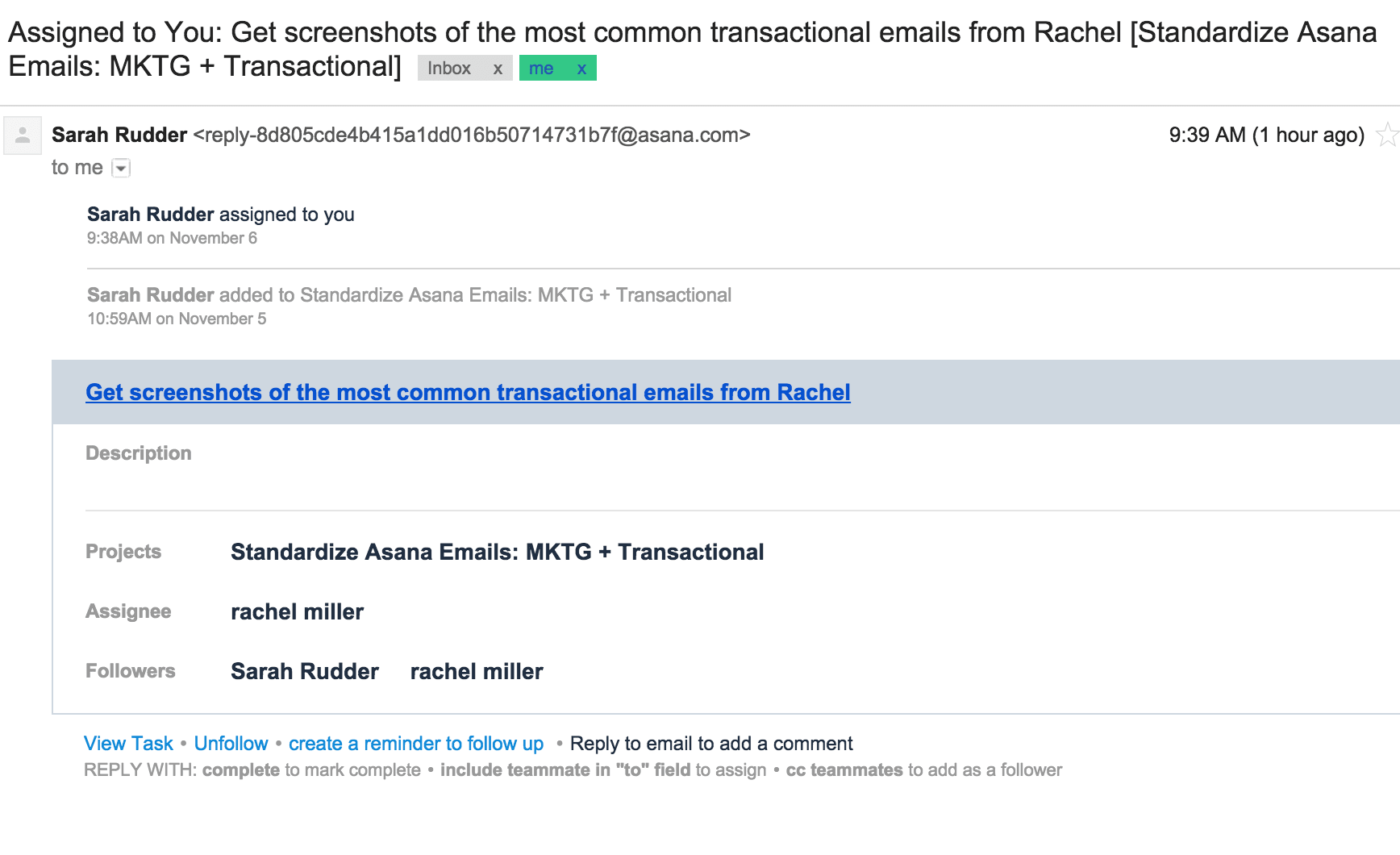Click follower rachel miller in Followers row

coord(477,671)
